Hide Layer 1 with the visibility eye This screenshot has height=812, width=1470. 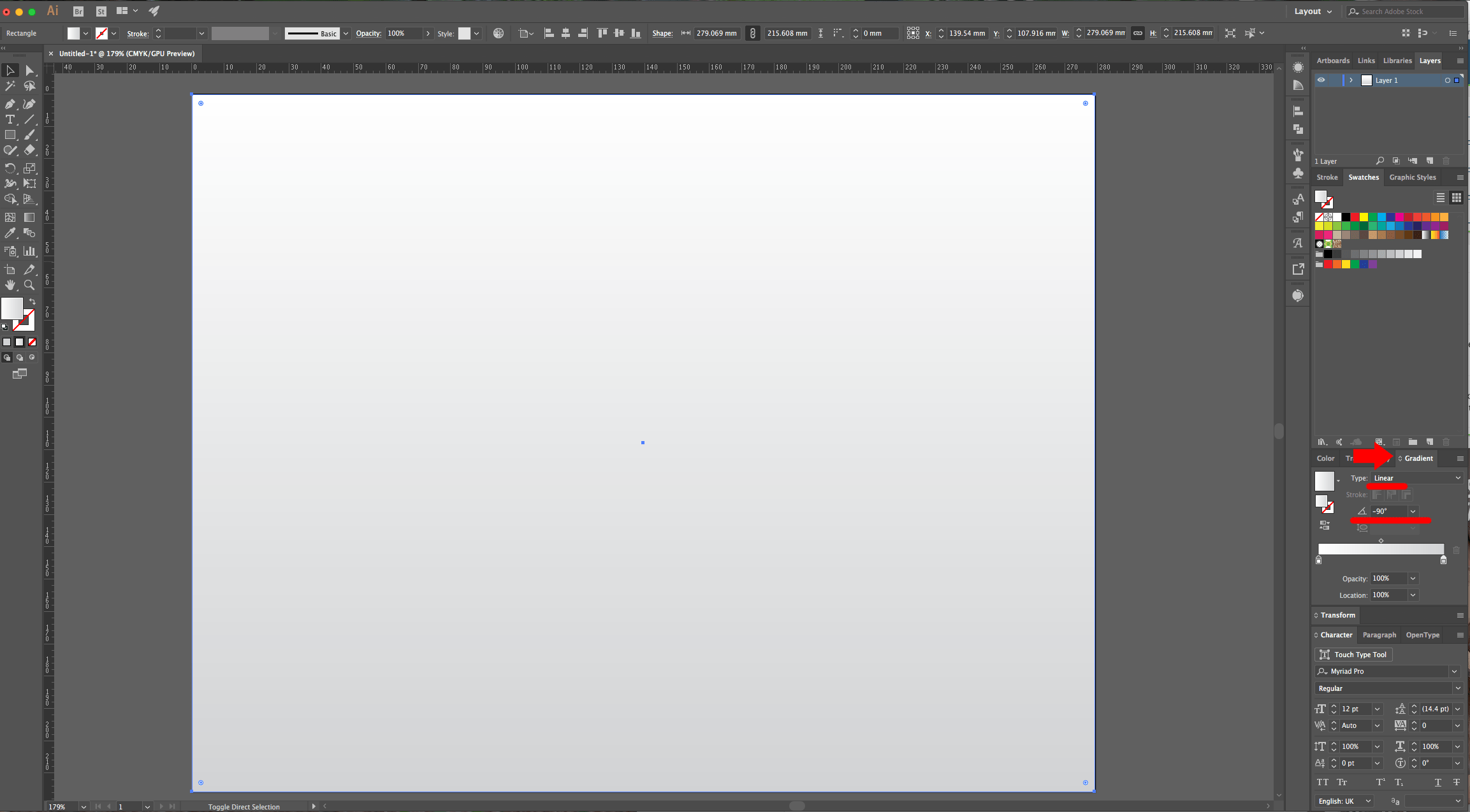point(1321,80)
